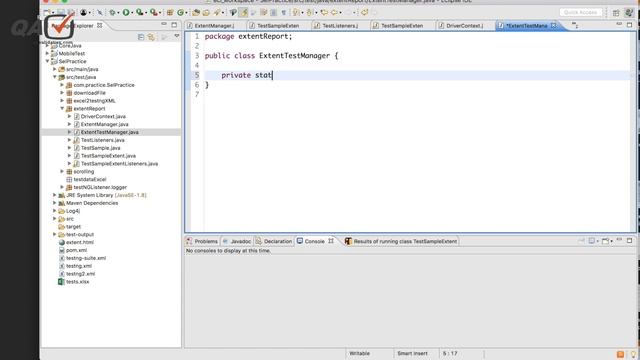Collapse the extentReport package
This screenshot has width=640, height=360.
[62, 109]
